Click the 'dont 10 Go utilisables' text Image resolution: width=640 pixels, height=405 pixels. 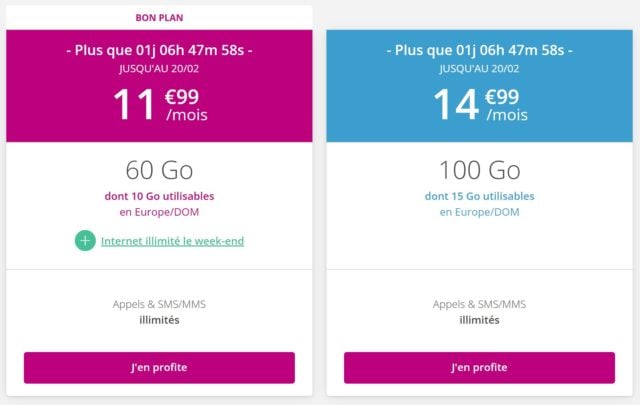(x=159, y=196)
